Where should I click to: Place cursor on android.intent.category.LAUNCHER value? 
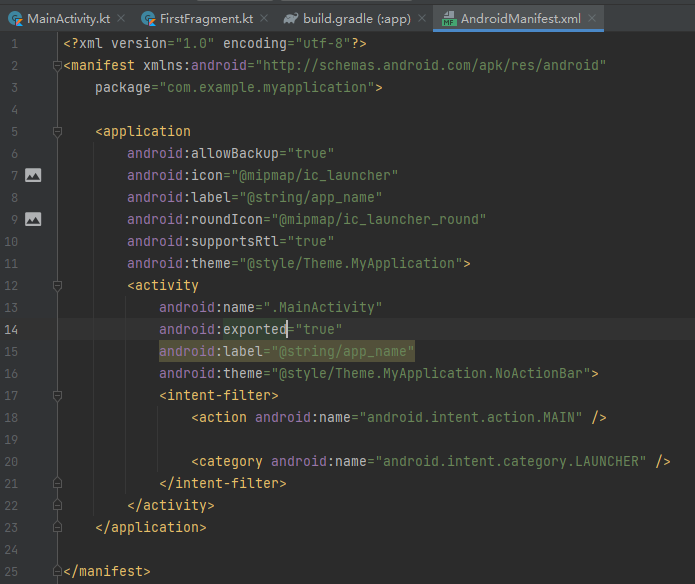pos(510,461)
